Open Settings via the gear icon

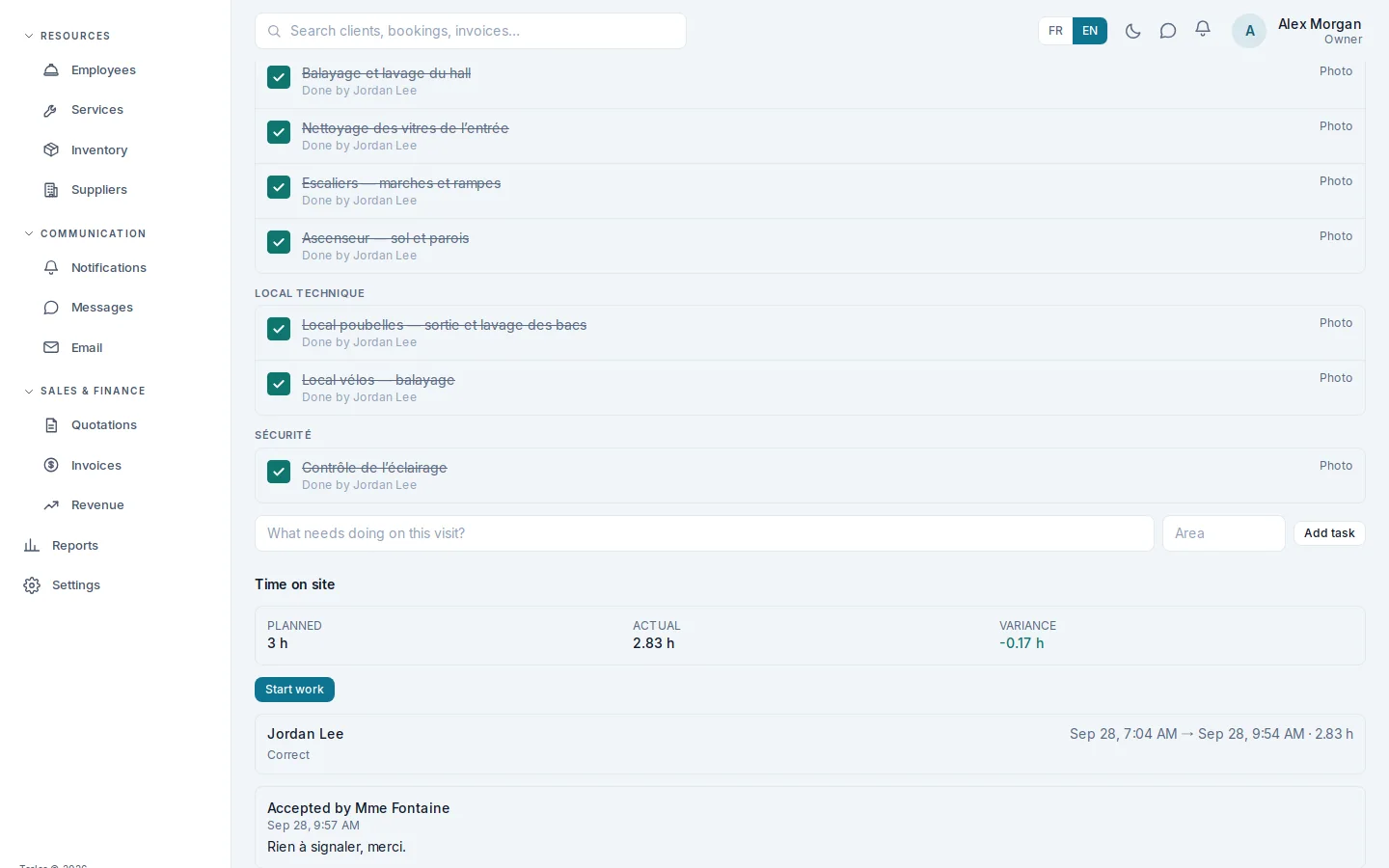[x=32, y=585]
